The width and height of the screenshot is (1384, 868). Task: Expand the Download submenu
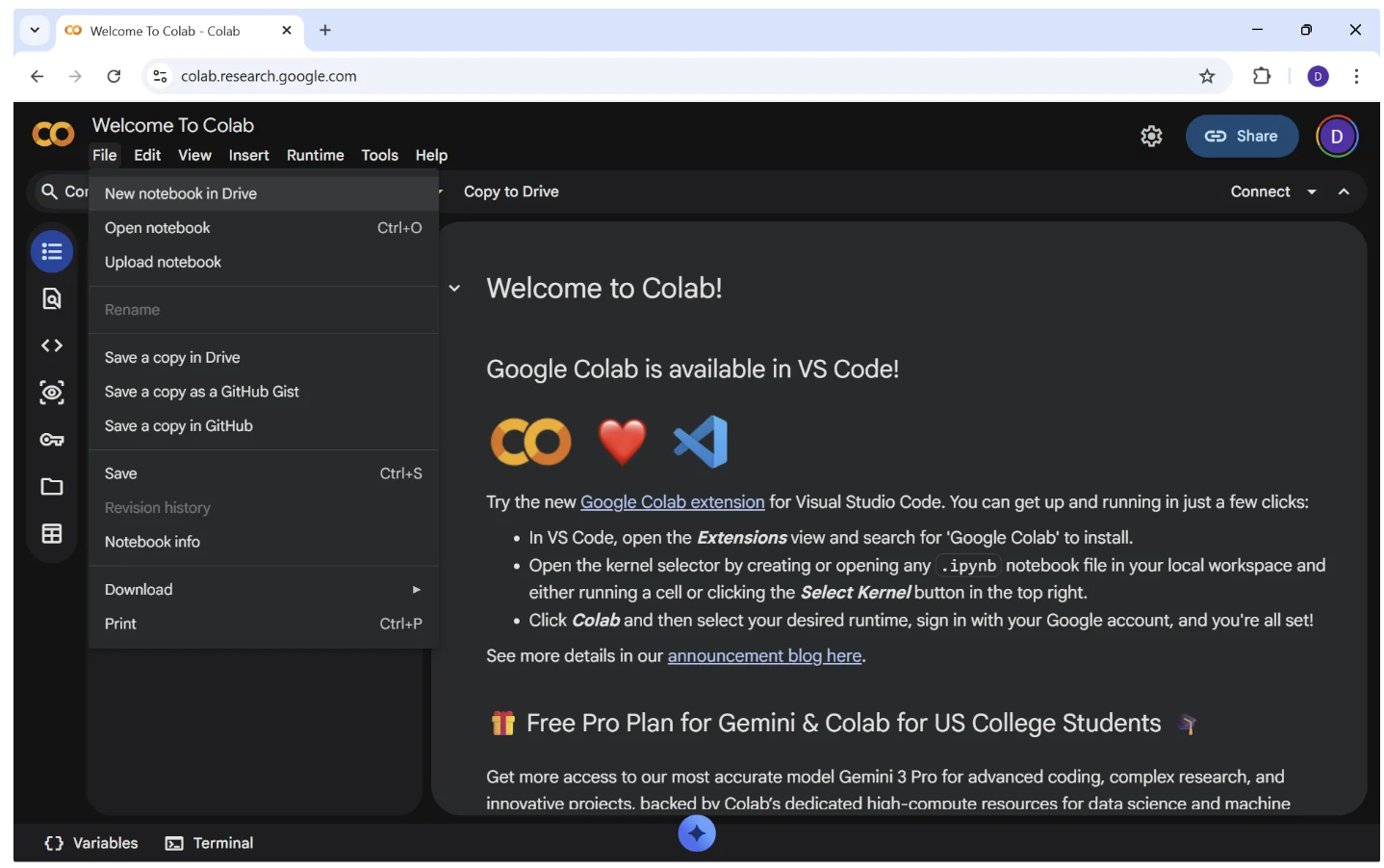[x=263, y=590]
